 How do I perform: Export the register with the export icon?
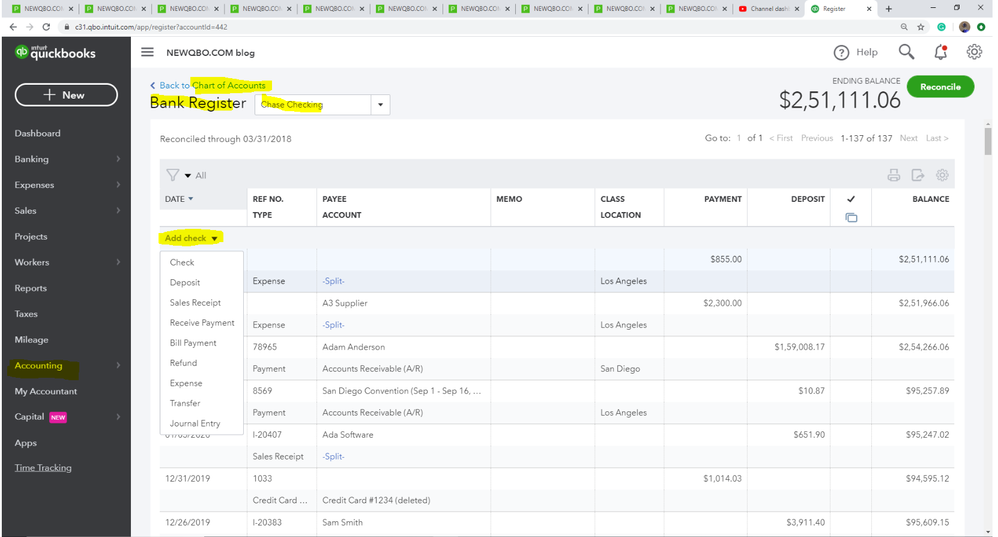click(x=918, y=175)
